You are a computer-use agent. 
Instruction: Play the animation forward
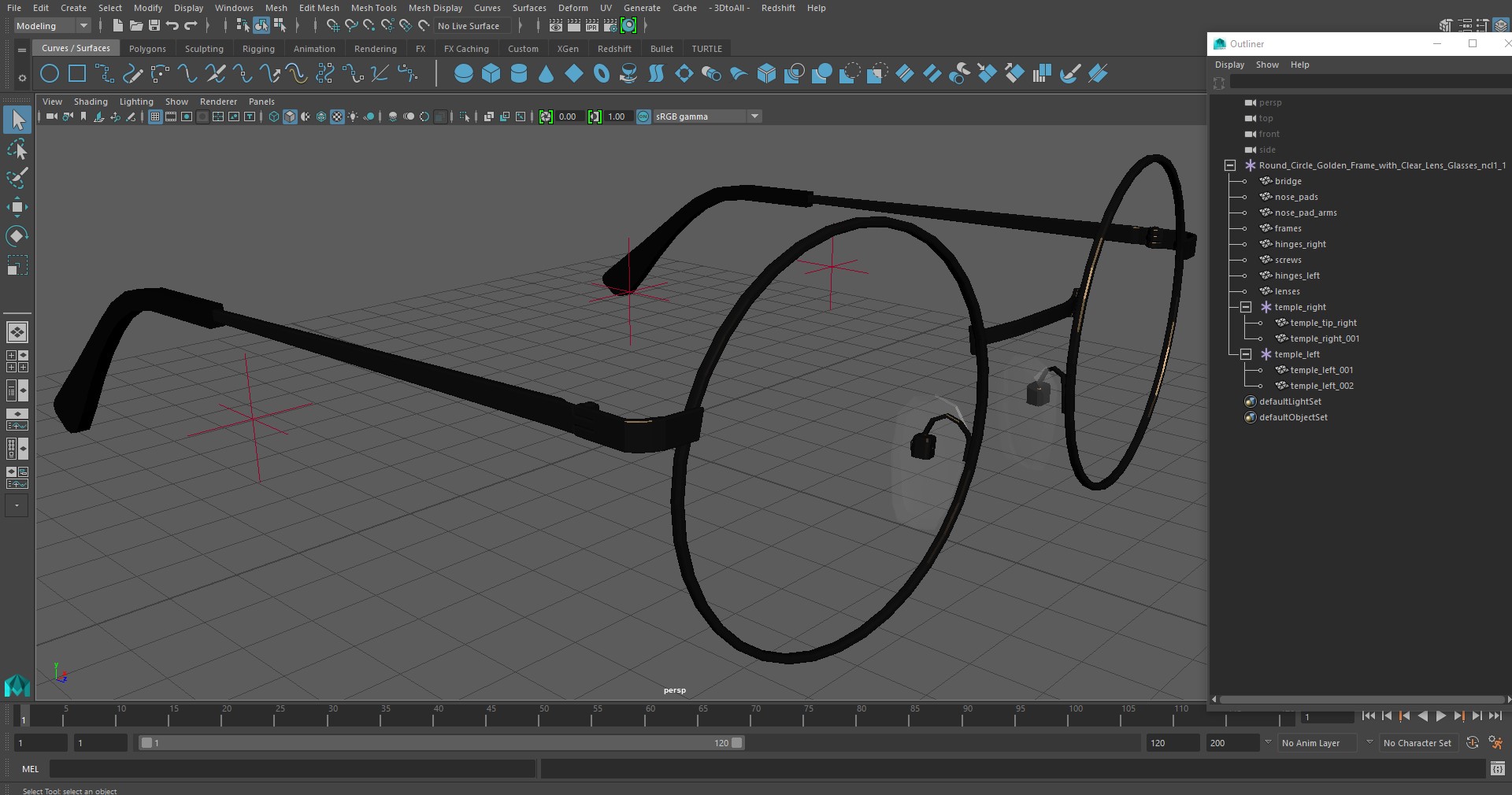click(x=1441, y=716)
